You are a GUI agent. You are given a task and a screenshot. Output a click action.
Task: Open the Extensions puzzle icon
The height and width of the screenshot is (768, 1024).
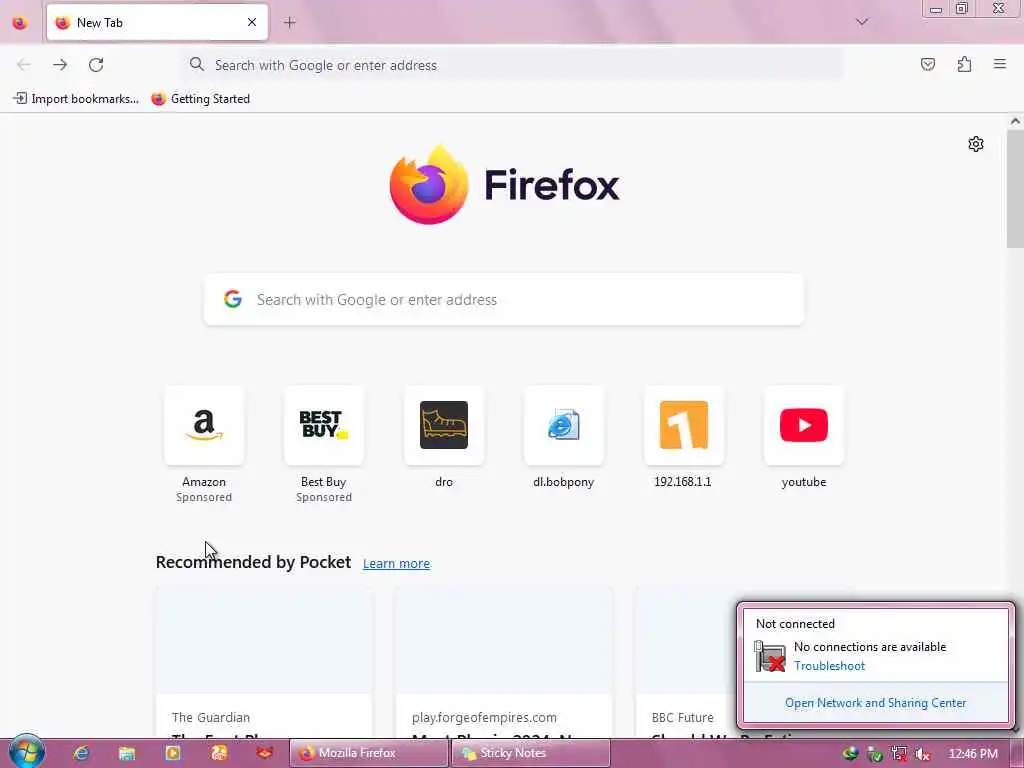coord(965,64)
